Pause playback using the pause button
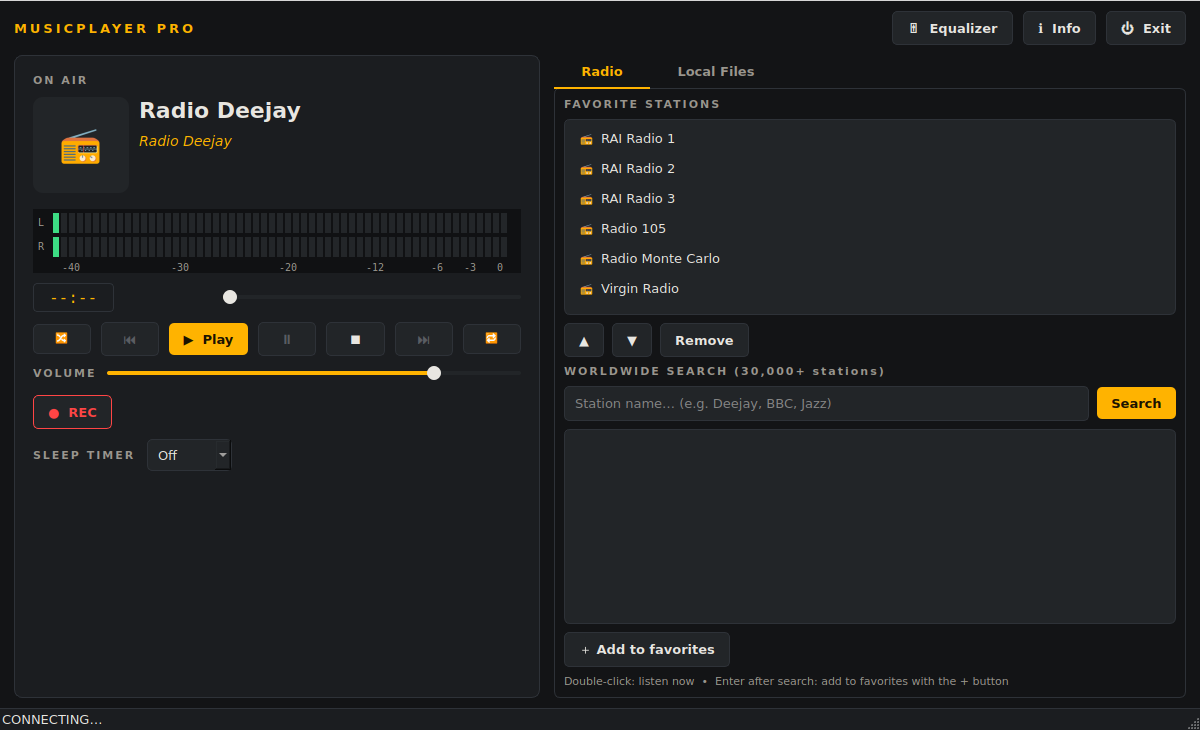Image resolution: width=1200 pixels, height=730 pixels. 287,339
